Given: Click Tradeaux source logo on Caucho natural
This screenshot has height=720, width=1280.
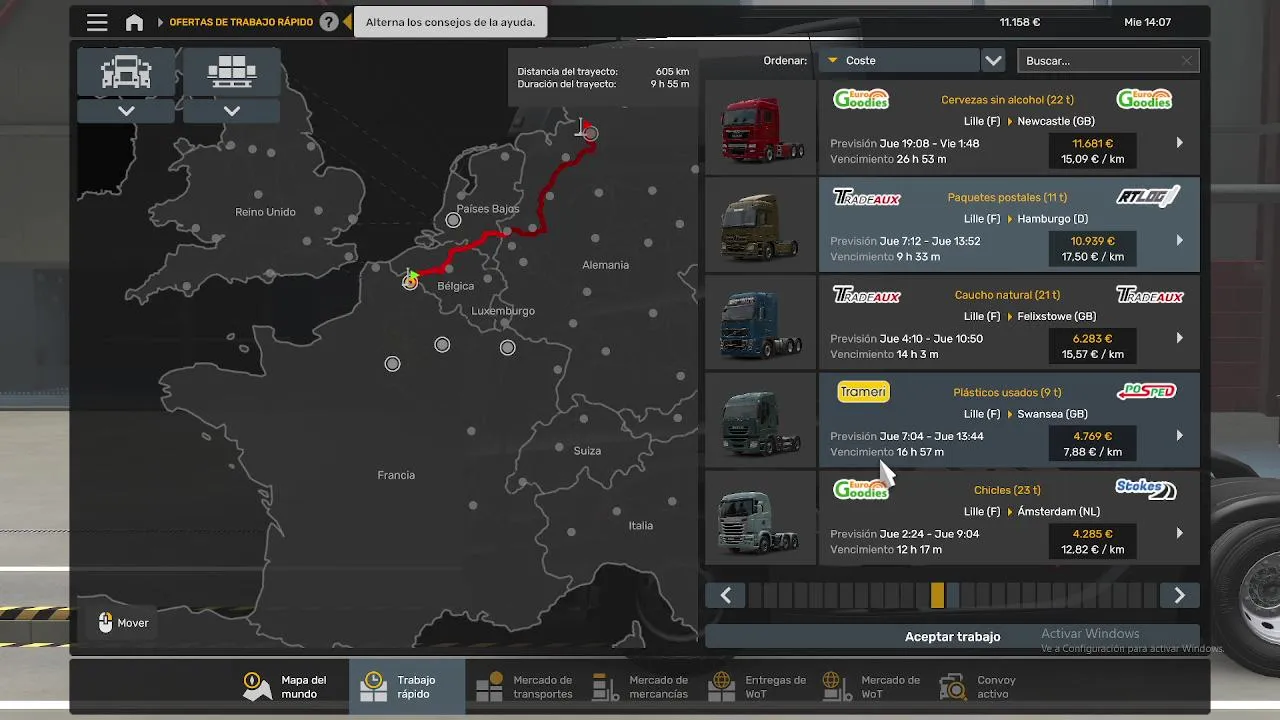Looking at the screenshot, I should point(867,295).
